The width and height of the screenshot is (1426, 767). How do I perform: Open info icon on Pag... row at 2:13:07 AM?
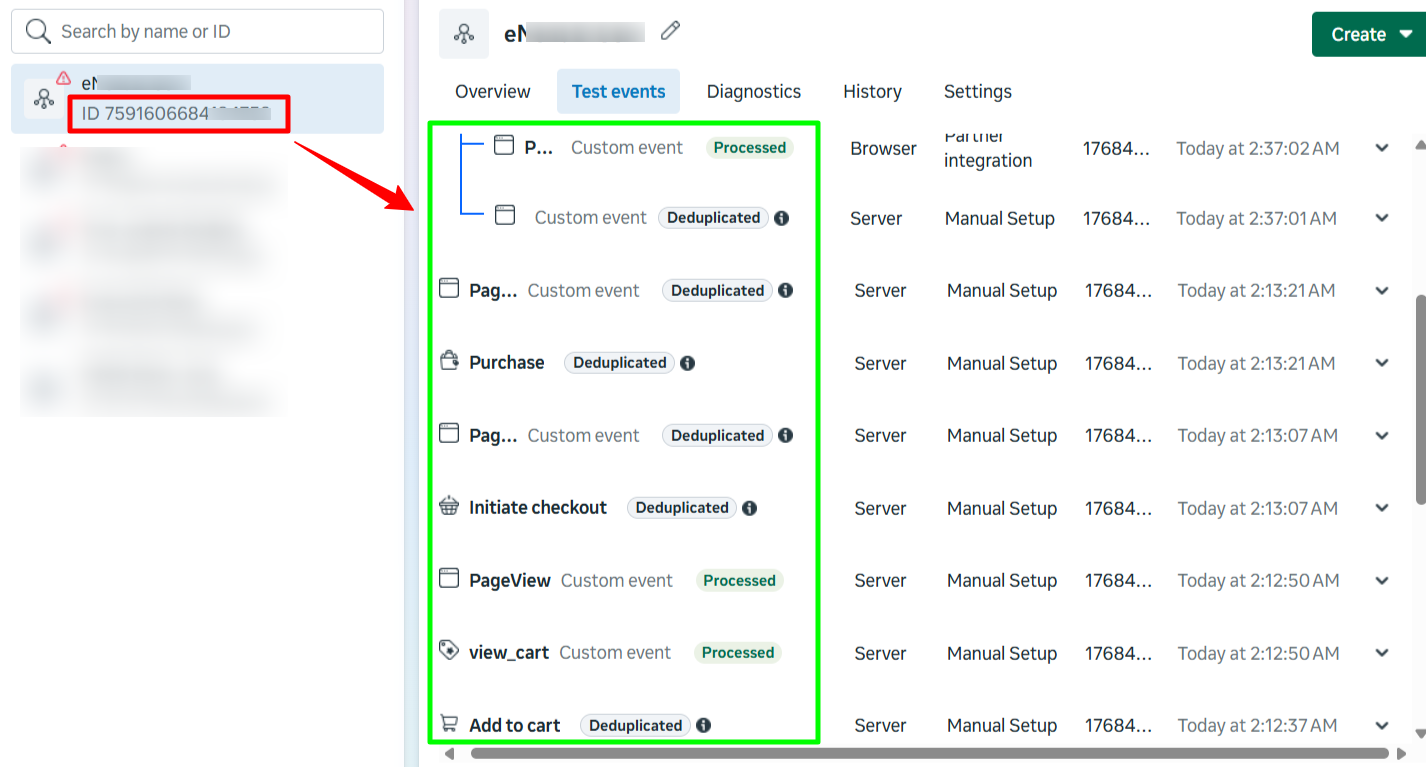(x=785, y=436)
